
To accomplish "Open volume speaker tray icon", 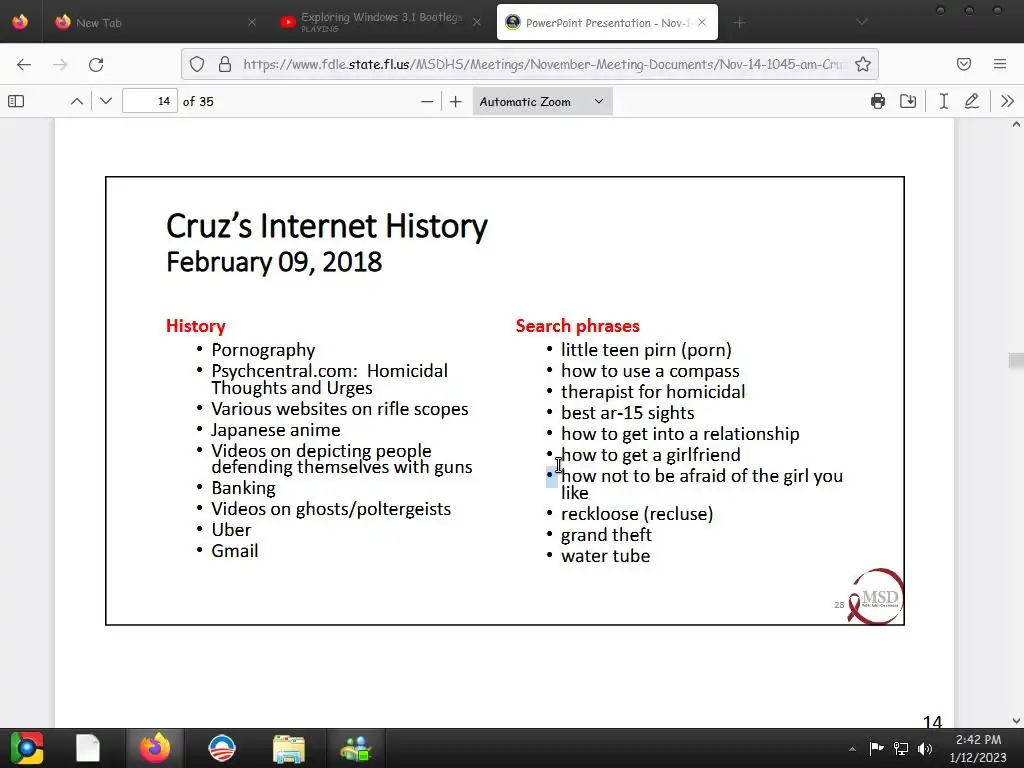I will [925, 748].
